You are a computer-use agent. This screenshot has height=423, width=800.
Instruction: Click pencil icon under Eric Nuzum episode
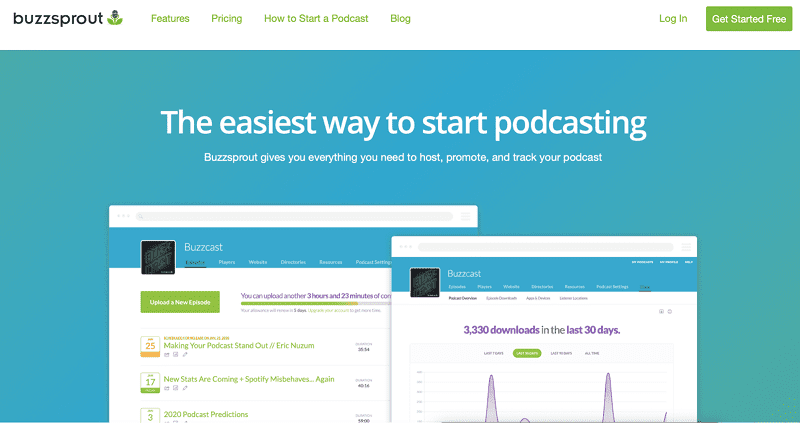click(x=185, y=355)
